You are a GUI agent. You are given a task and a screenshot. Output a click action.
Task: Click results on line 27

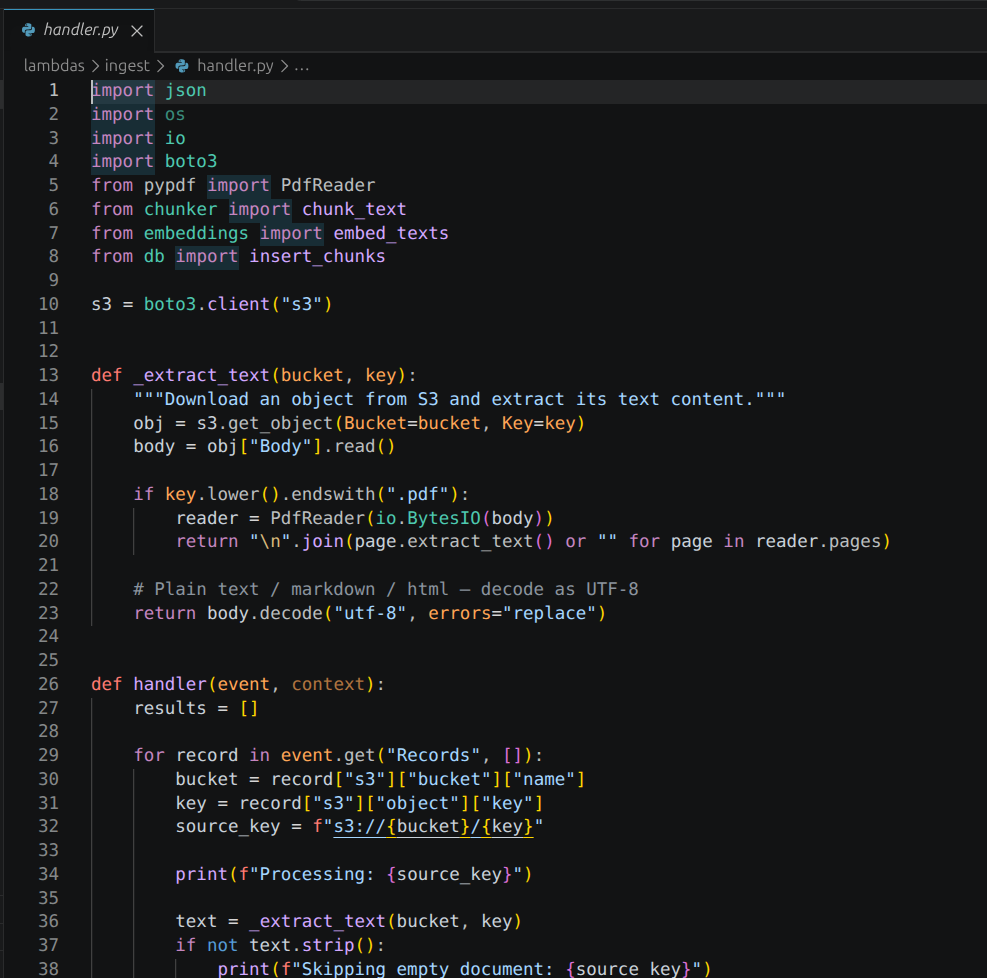pos(170,709)
